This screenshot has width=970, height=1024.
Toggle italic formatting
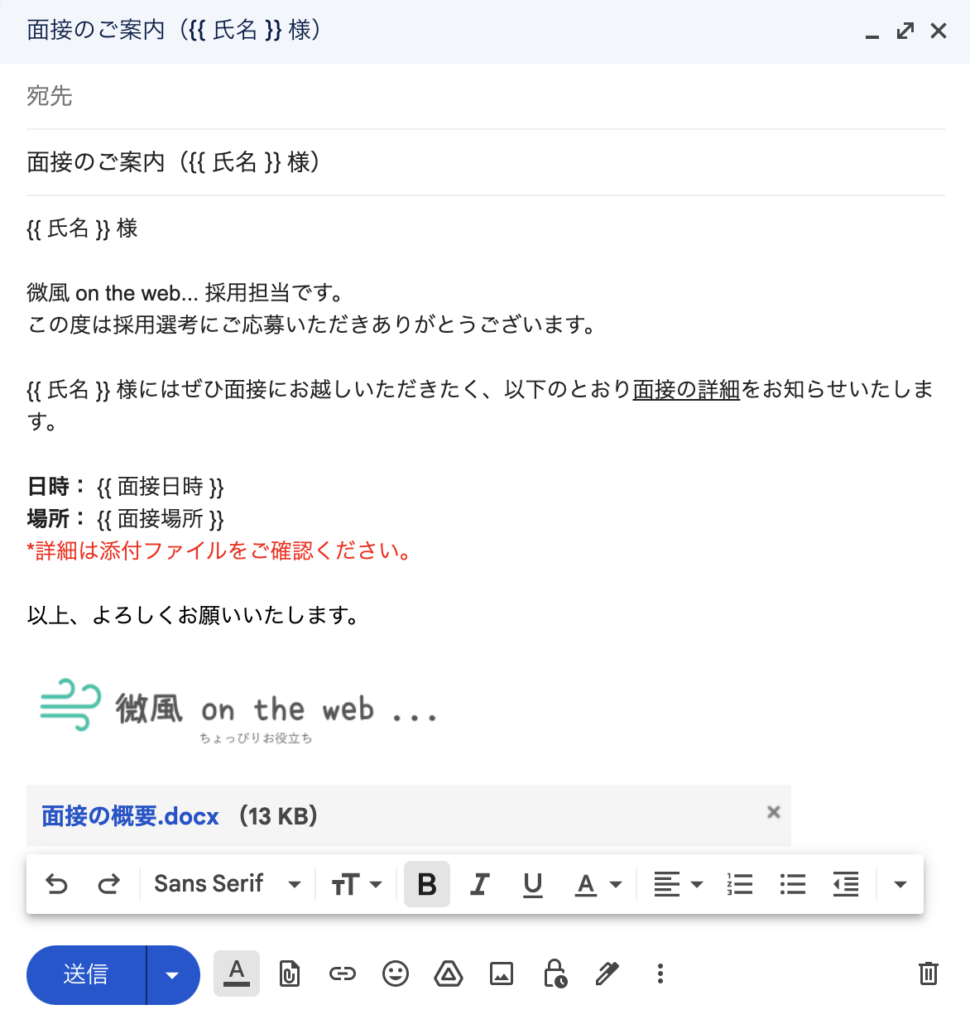click(480, 884)
